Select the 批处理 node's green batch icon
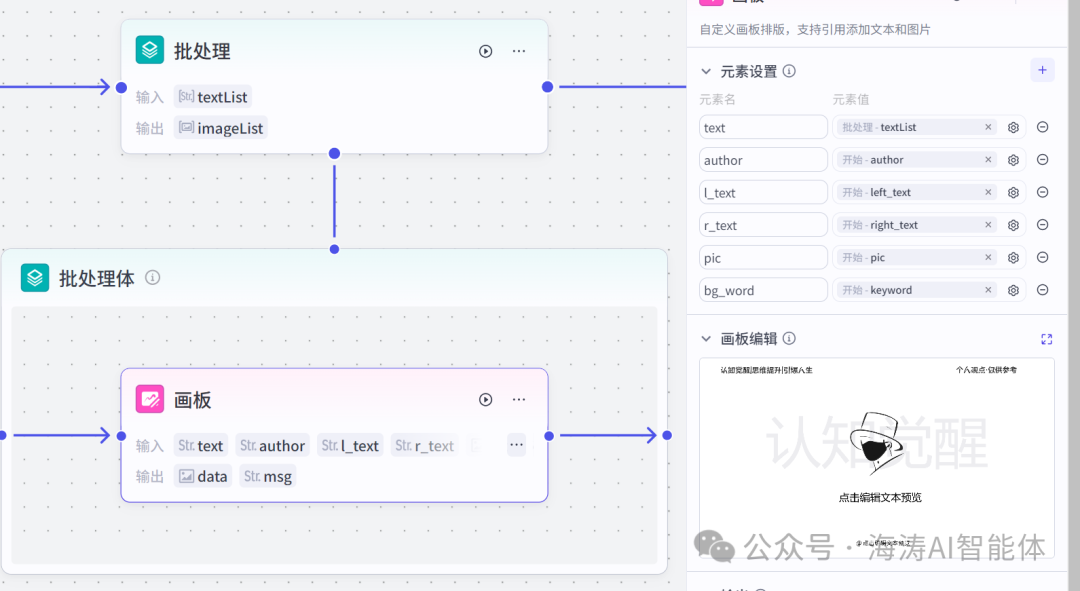Viewport: 1080px width, 591px height. 149,50
